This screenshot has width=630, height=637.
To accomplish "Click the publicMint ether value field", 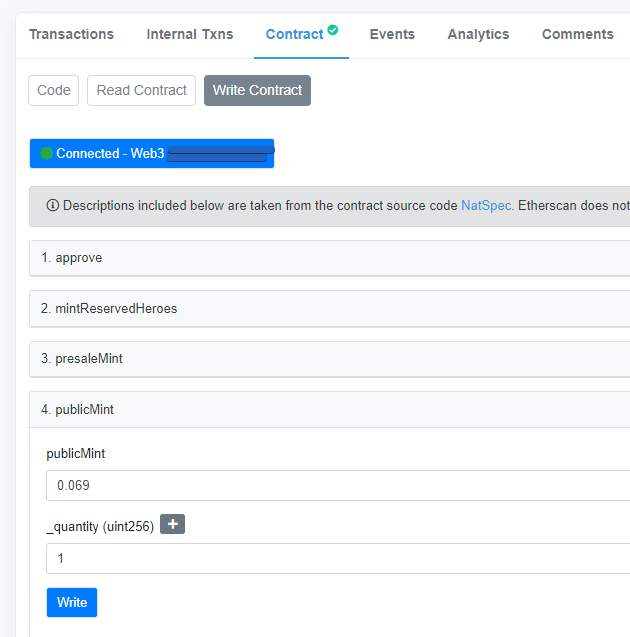I will coord(338,485).
